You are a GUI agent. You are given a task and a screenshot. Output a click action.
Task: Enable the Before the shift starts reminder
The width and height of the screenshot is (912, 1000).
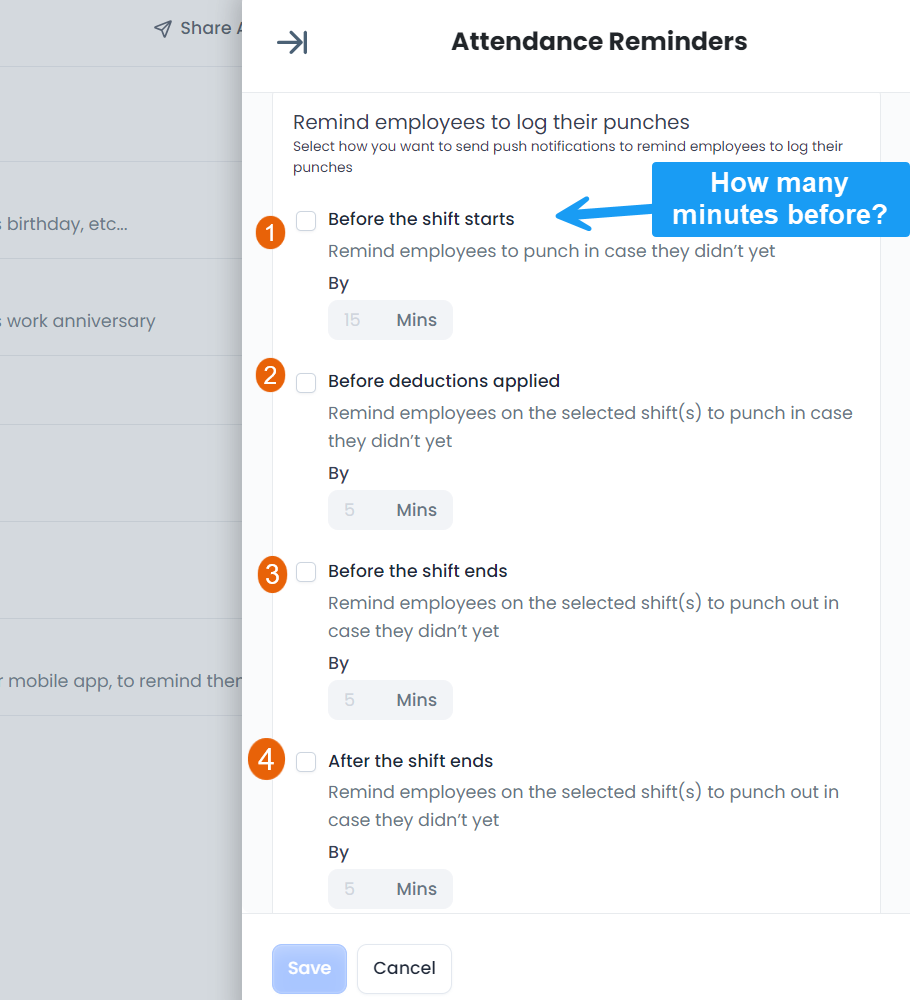[x=306, y=220]
